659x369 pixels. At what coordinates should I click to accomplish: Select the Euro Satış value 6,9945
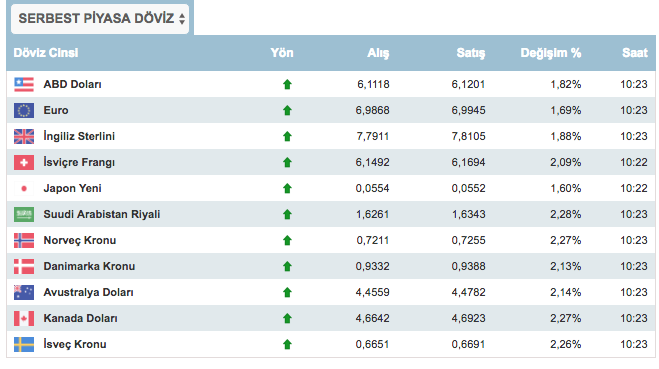[469, 111]
